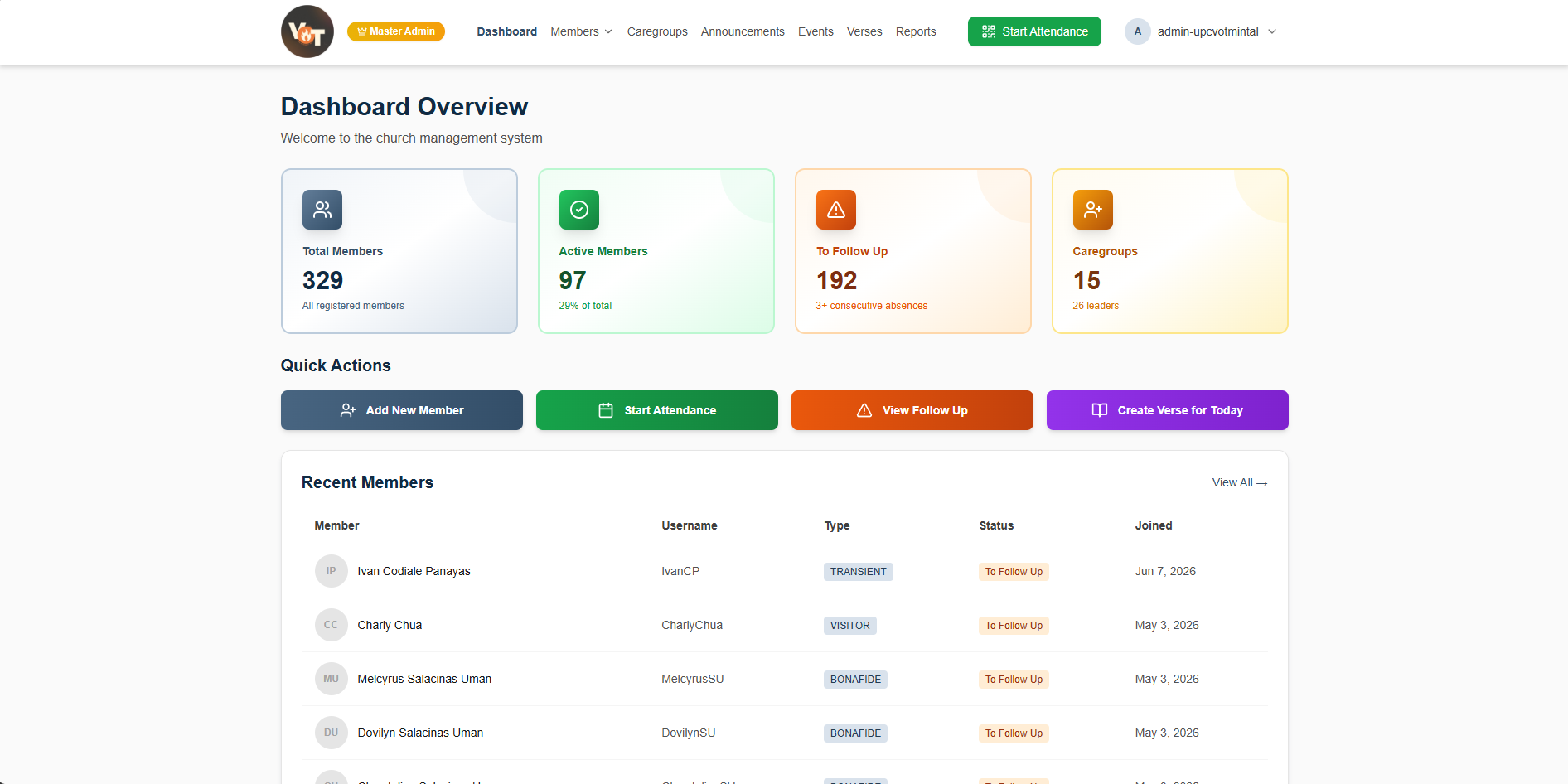Click the Active Members checkmark icon
The height and width of the screenshot is (784, 1568).
[x=579, y=210]
